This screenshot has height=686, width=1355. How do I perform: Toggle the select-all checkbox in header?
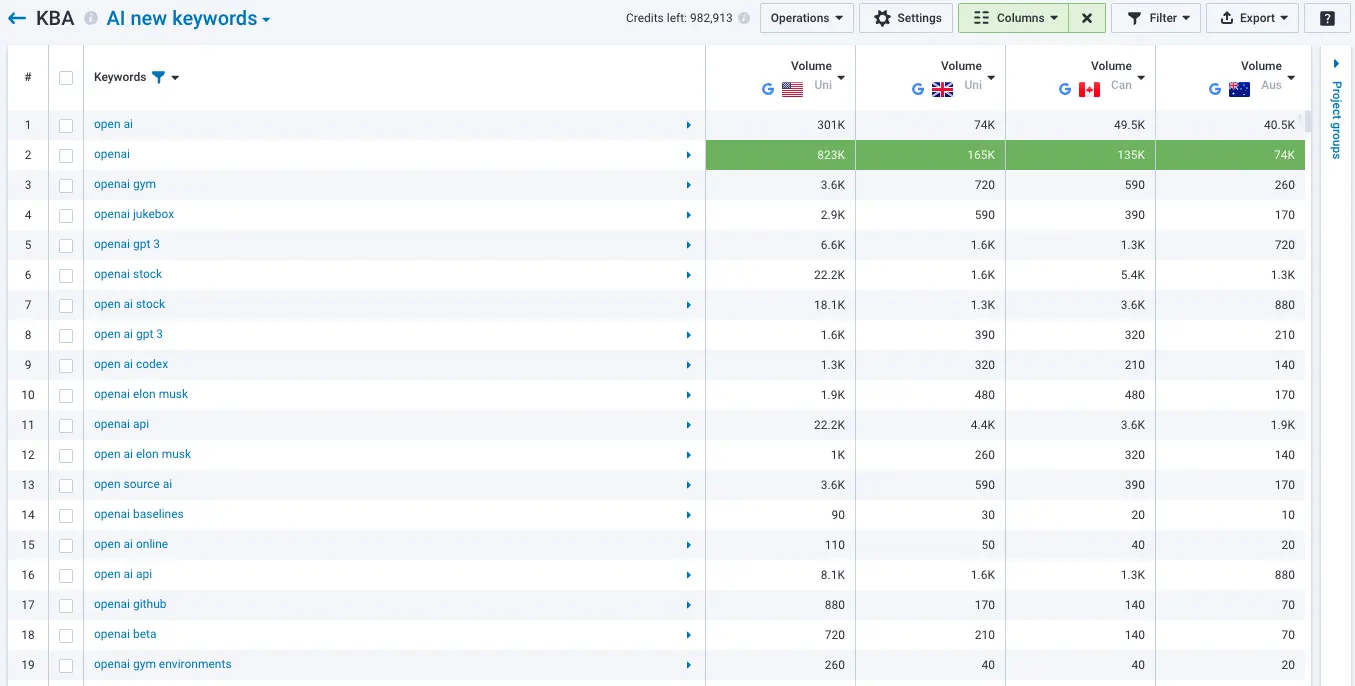click(66, 78)
